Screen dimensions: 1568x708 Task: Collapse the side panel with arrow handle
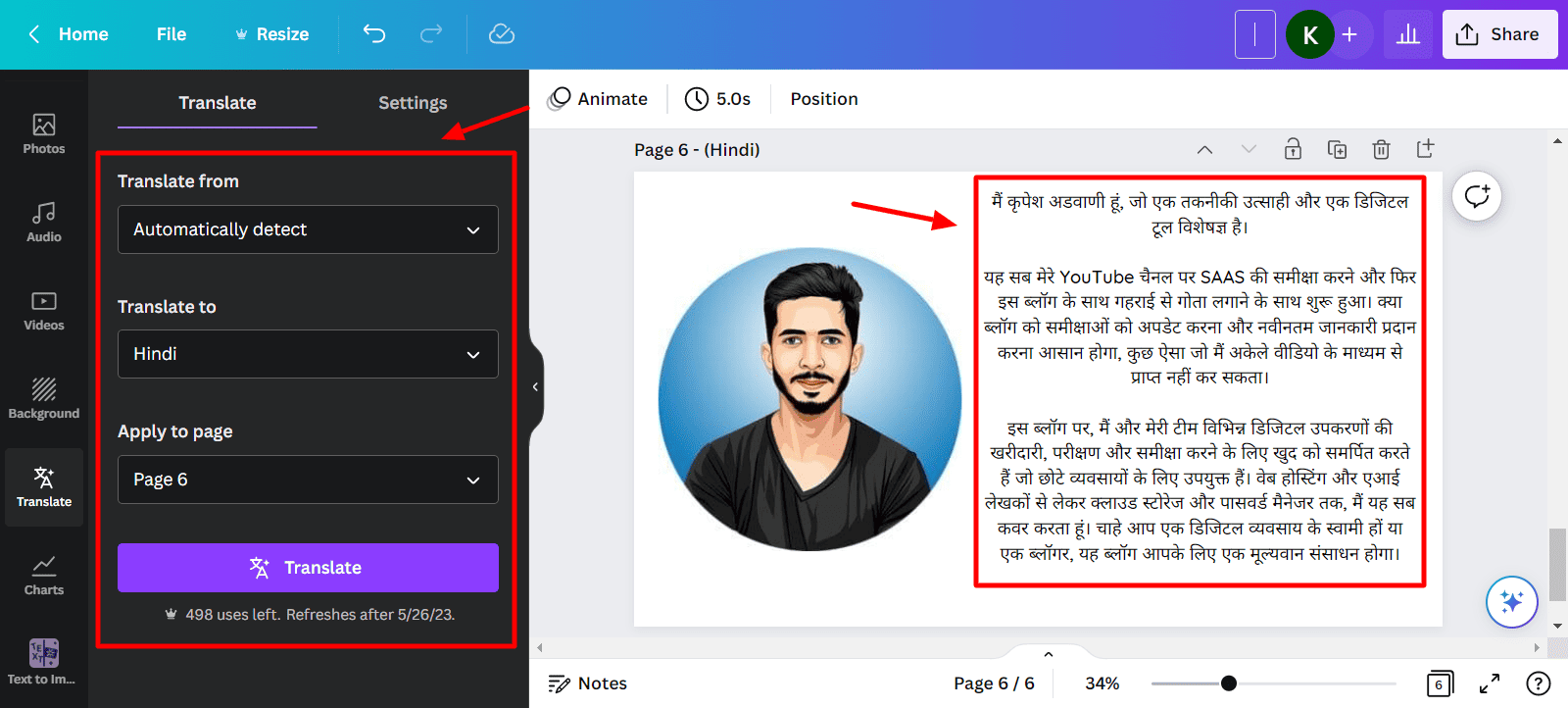pyautogui.click(x=535, y=387)
